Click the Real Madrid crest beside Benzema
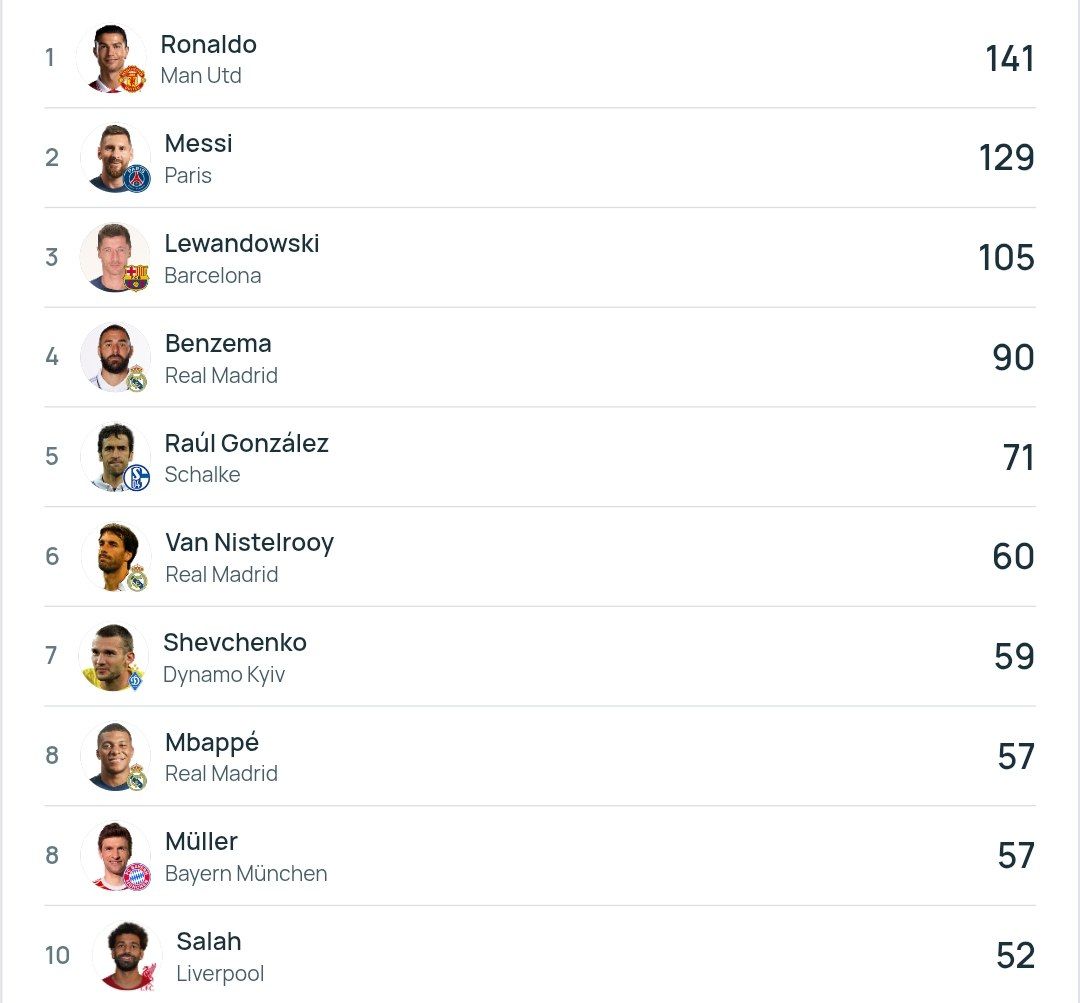 [137, 378]
